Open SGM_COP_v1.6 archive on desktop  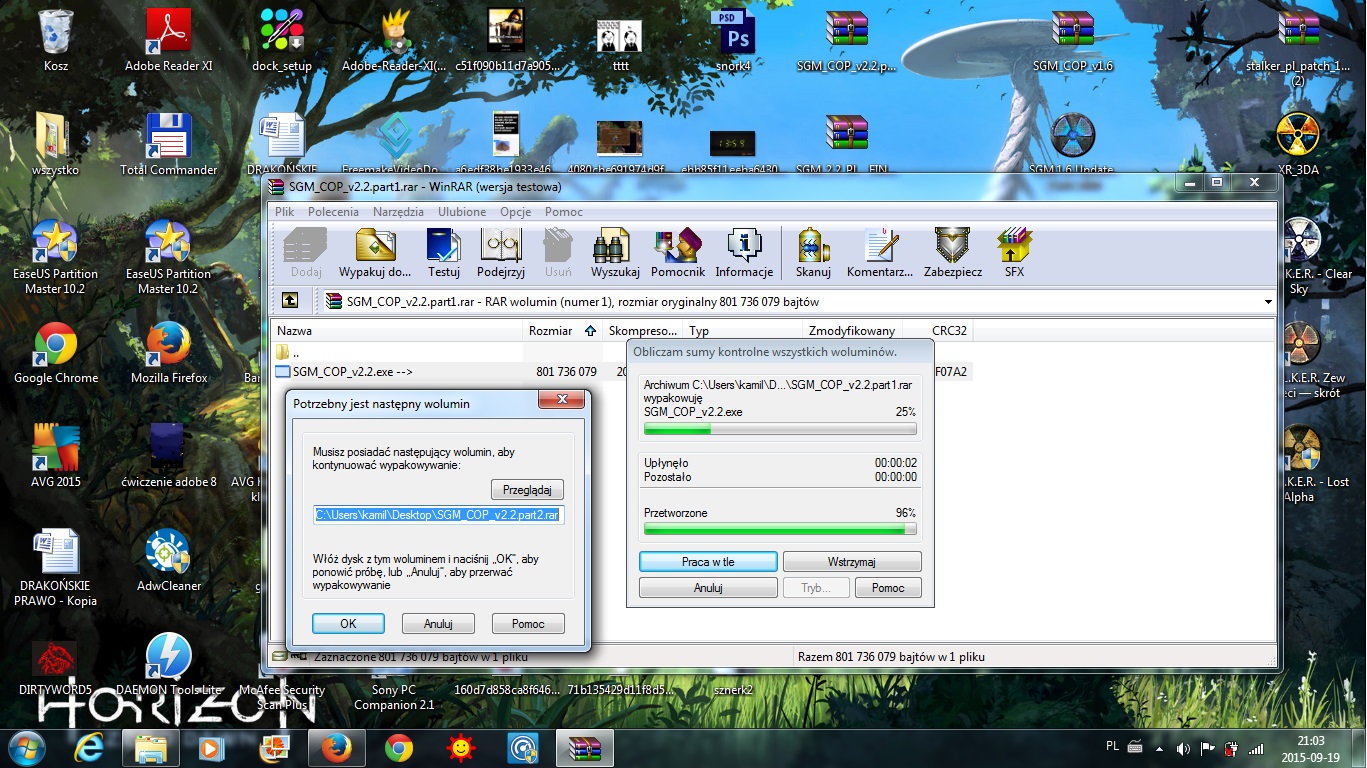coord(1072,41)
